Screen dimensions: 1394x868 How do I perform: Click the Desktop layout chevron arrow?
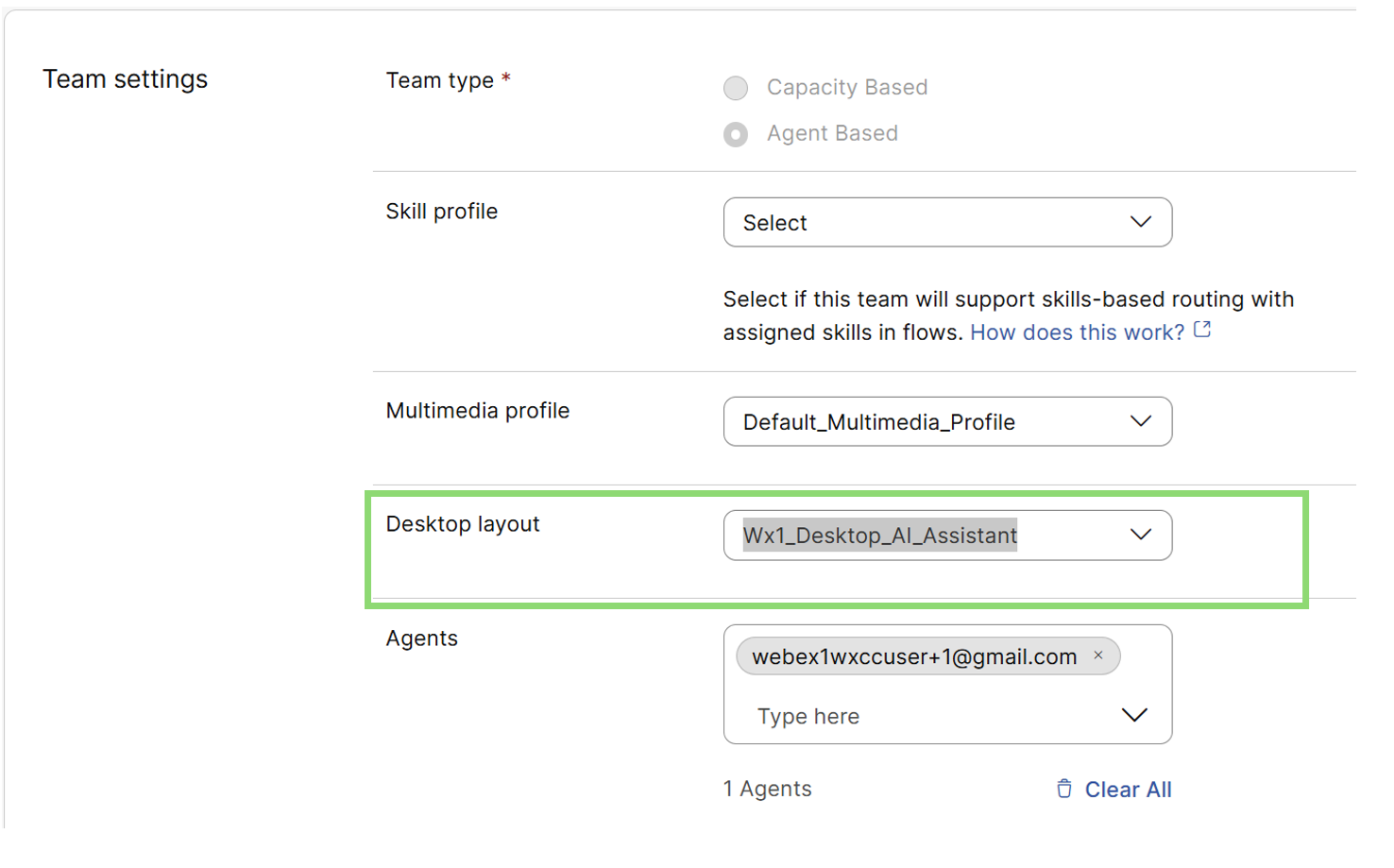pyautogui.click(x=1141, y=535)
